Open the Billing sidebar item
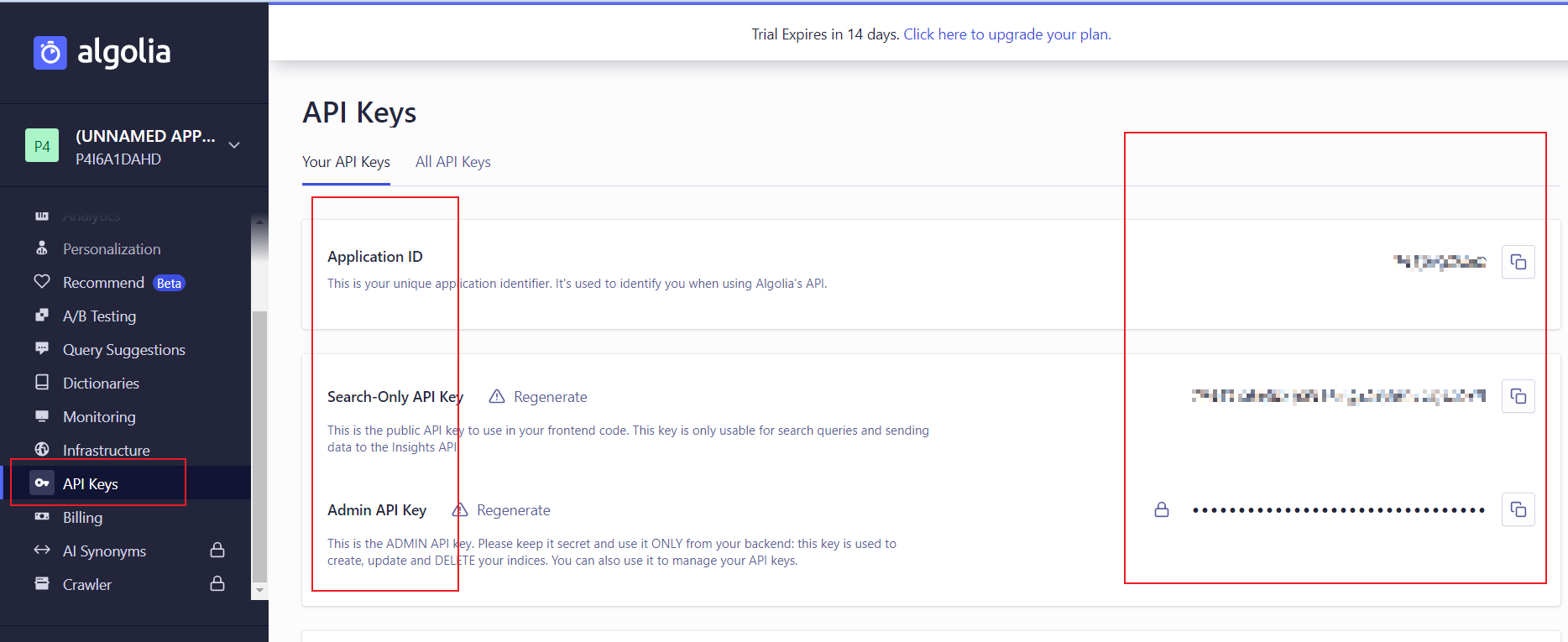Screen dimensions: 1568x642 82,518
